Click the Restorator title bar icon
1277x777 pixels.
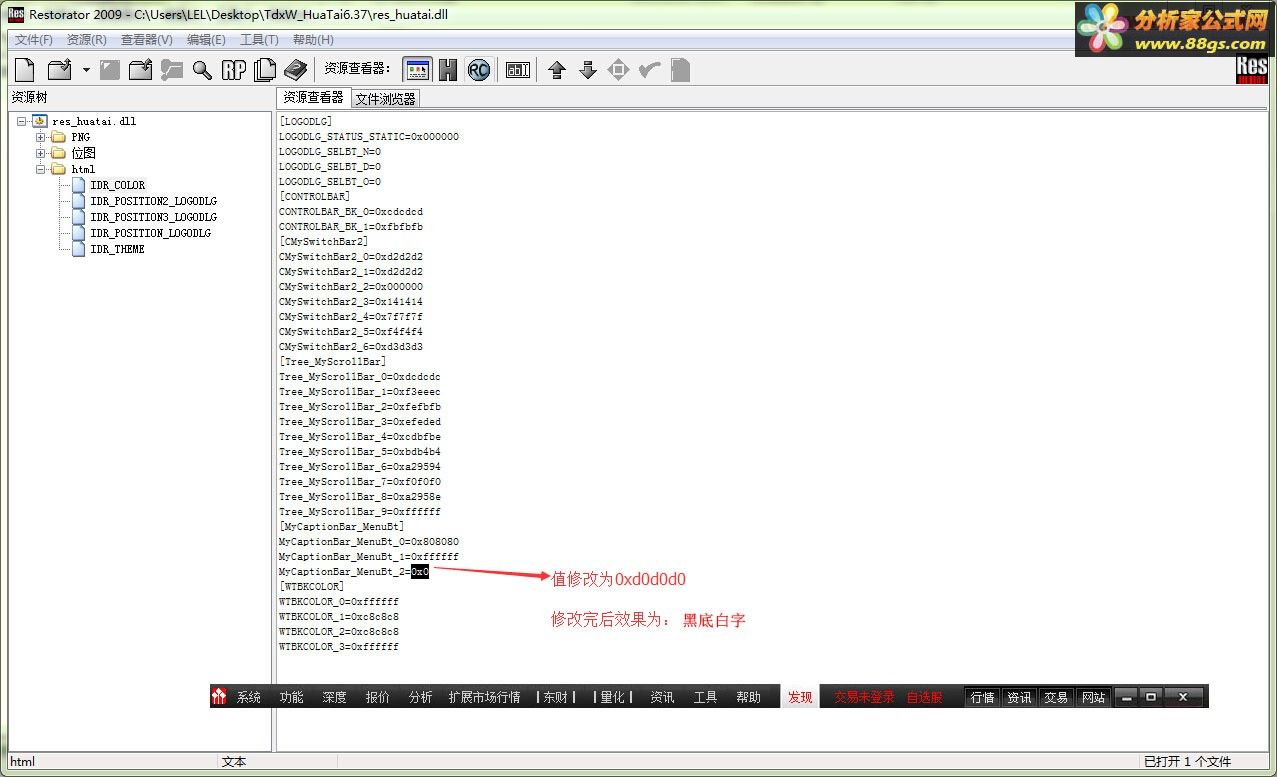[x=16, y=14]
